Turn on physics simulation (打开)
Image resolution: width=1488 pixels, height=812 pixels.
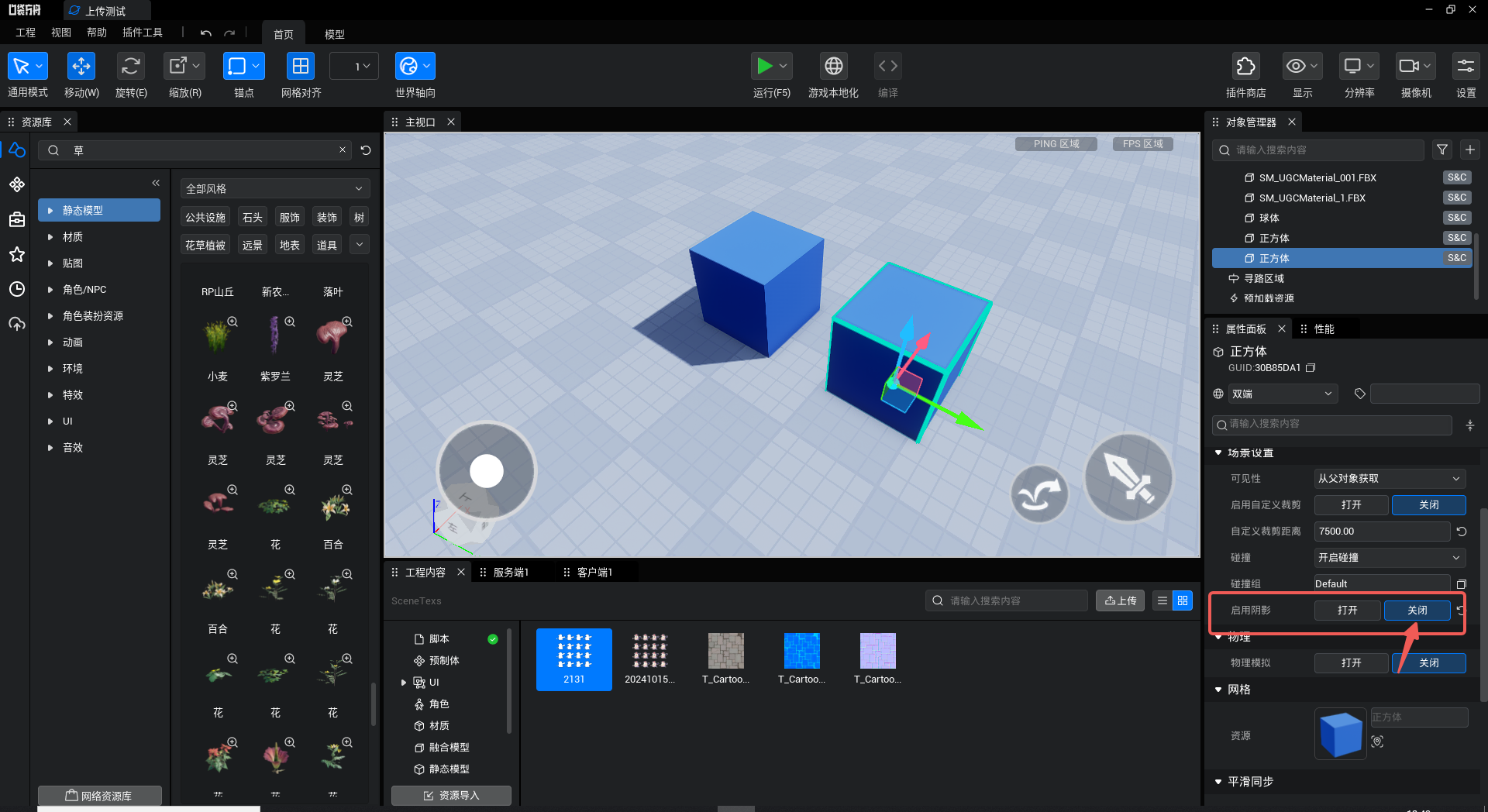pyautogui.click(x=1351, y=662)
